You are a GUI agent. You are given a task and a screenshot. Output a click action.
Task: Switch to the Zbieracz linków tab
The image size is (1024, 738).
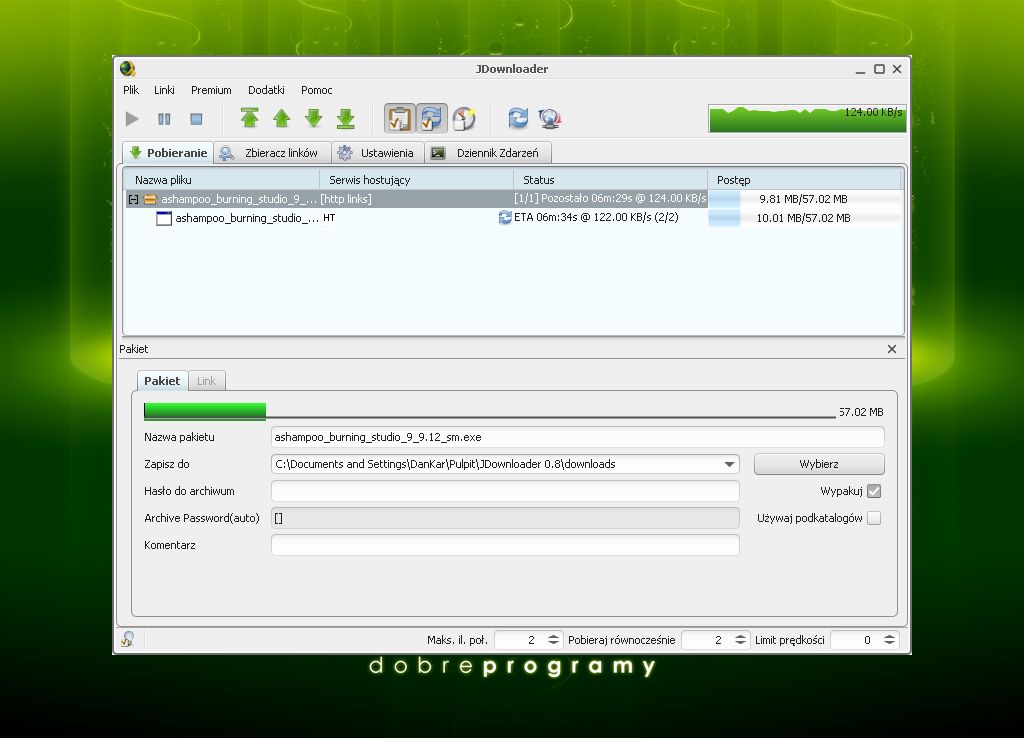pyautogui.click(x=272, y=153)
